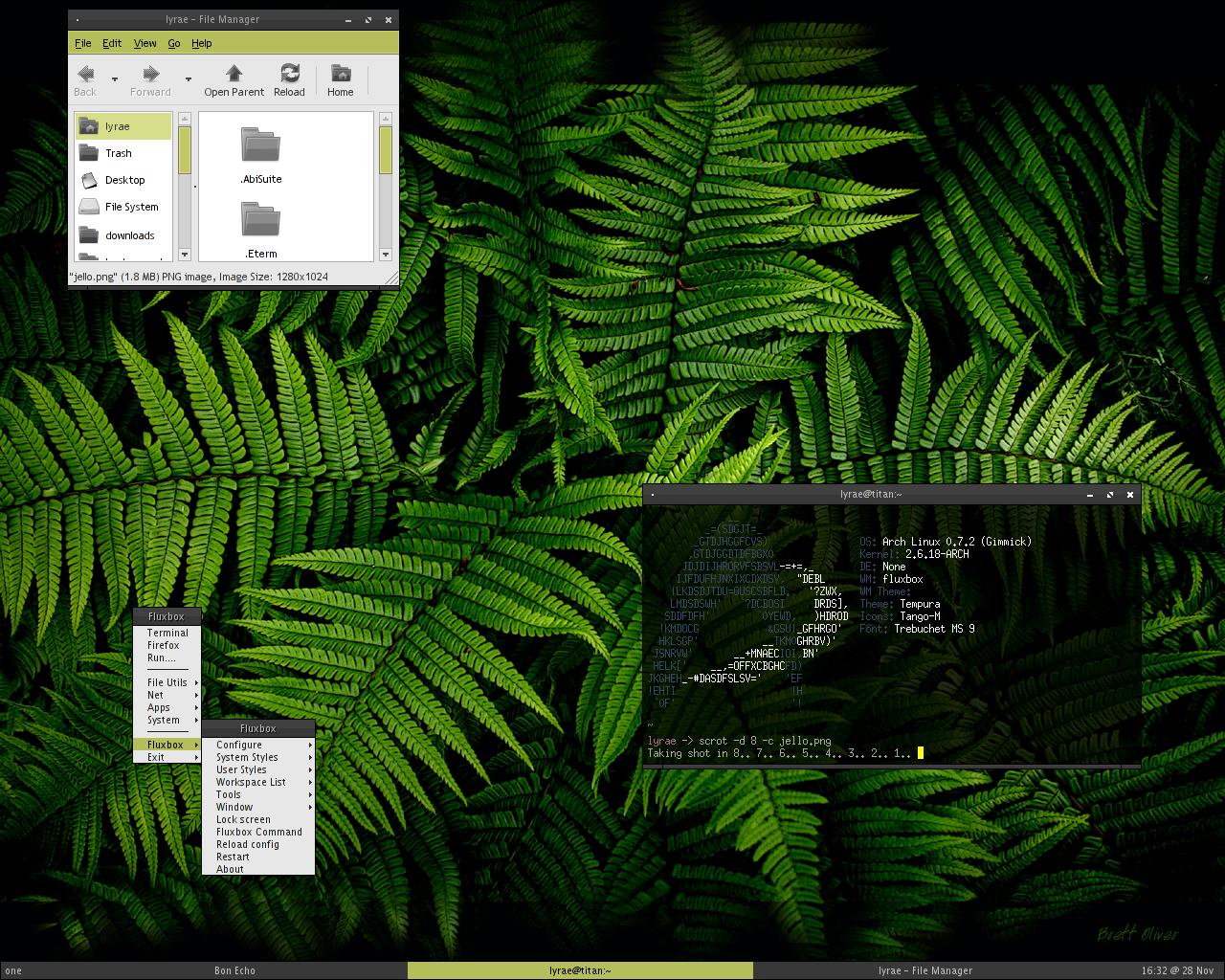Screen dimensions: 1225x980
Task: Maximize the lyrae@titan terminal window
Action: (1110, 495)
